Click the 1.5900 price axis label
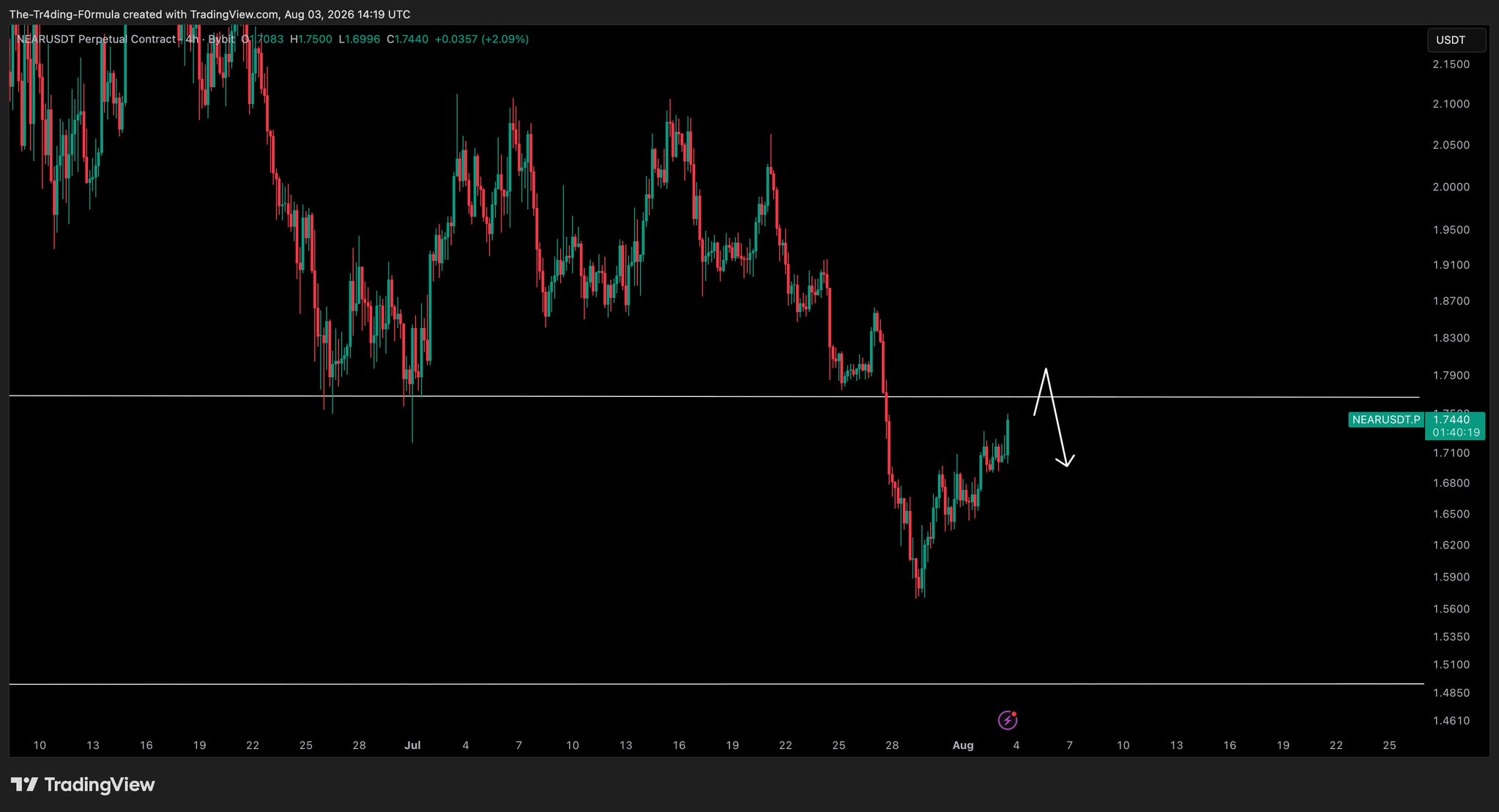 tap(1451, 577)
